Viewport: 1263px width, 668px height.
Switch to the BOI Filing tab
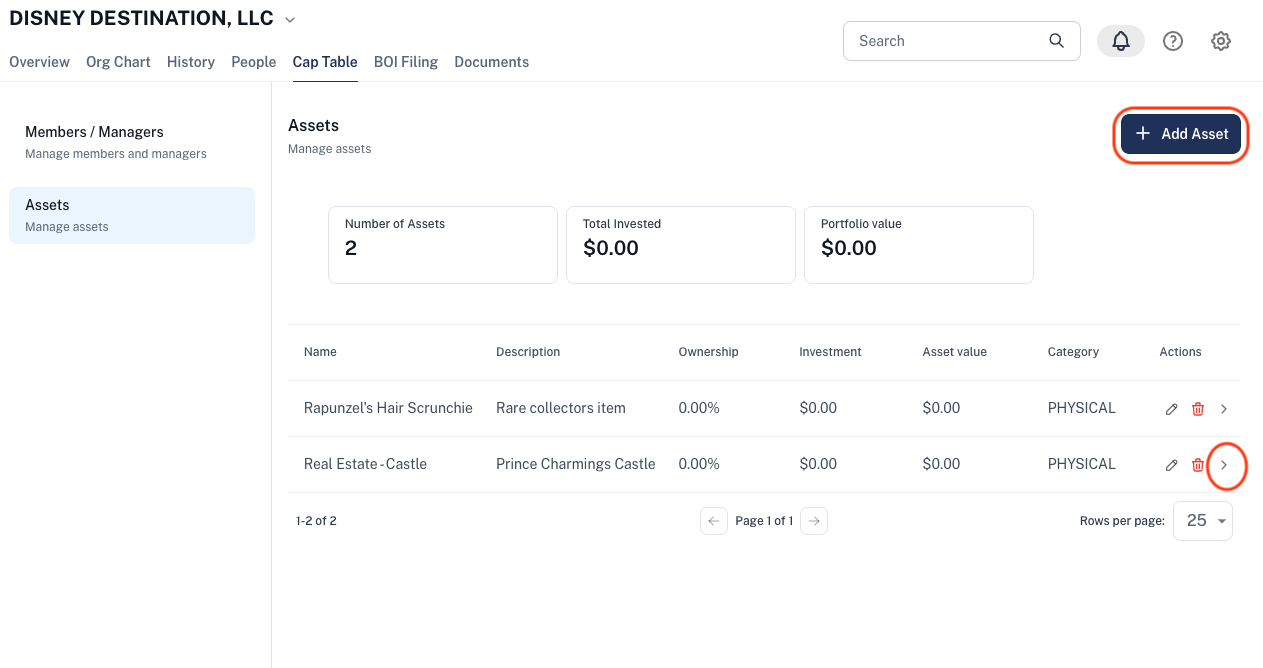(406, 62)
